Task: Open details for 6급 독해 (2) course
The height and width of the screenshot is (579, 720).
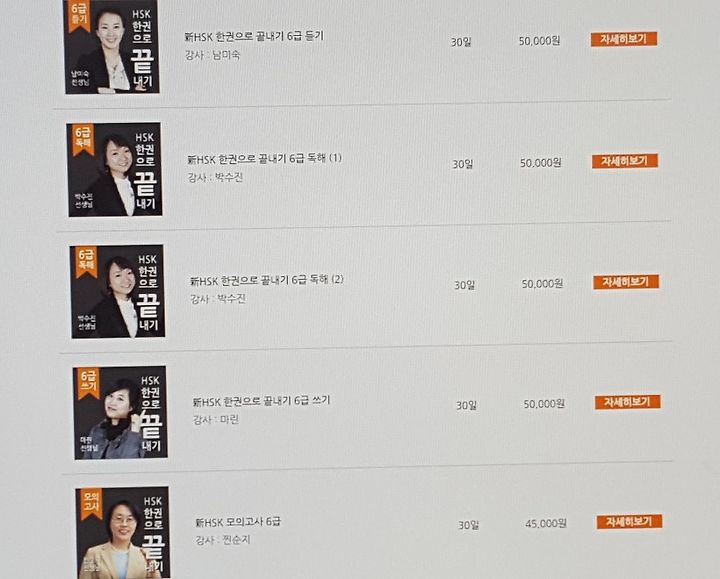Action: [626, 282]
